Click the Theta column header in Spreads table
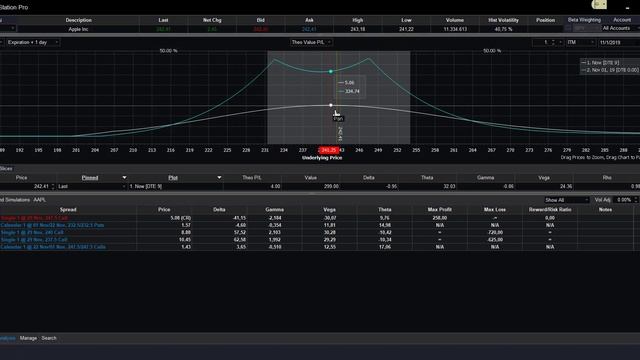Viewport: 640px width, 360px height. (384, 210)
